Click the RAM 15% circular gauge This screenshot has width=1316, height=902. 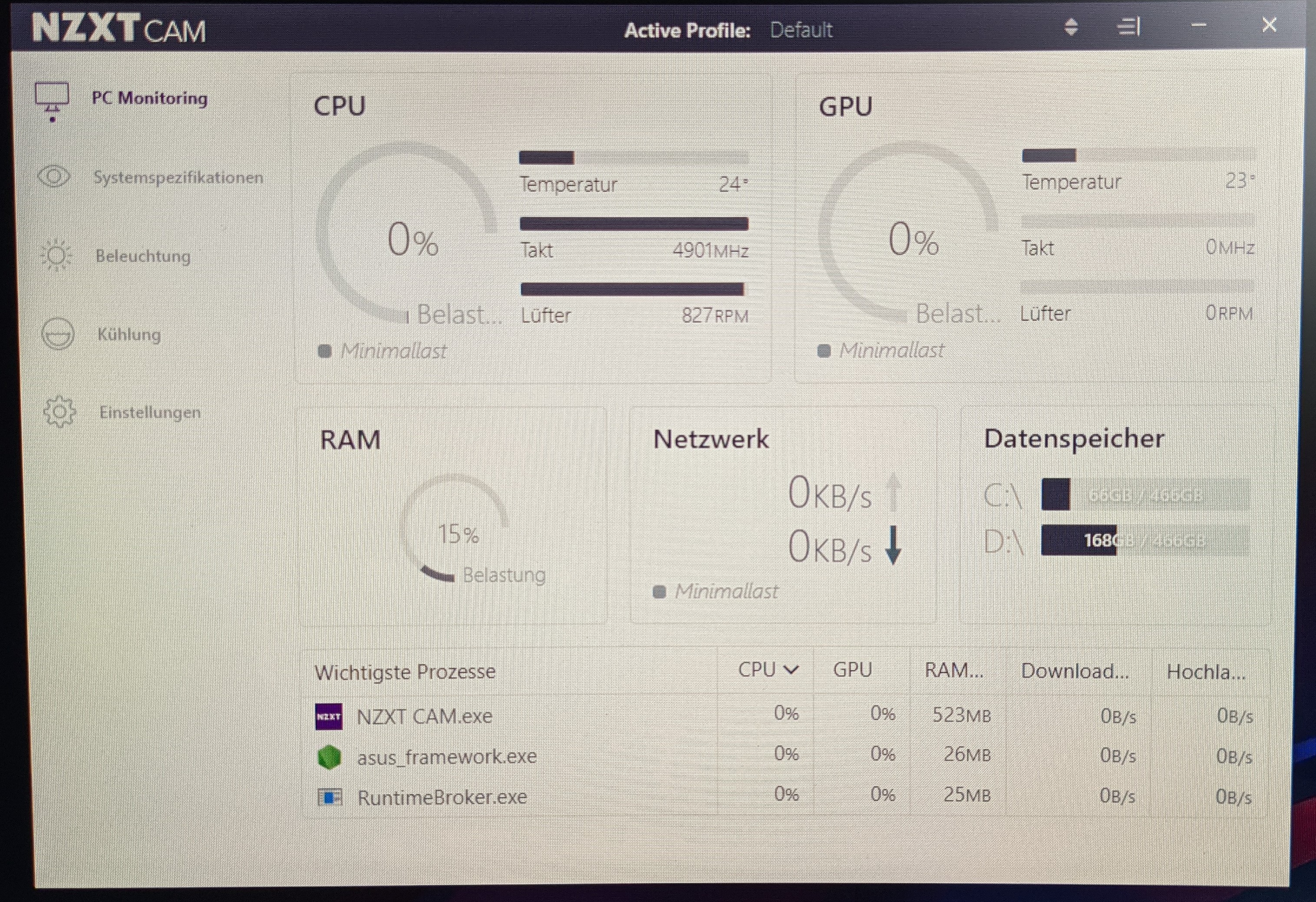point(455,528)
